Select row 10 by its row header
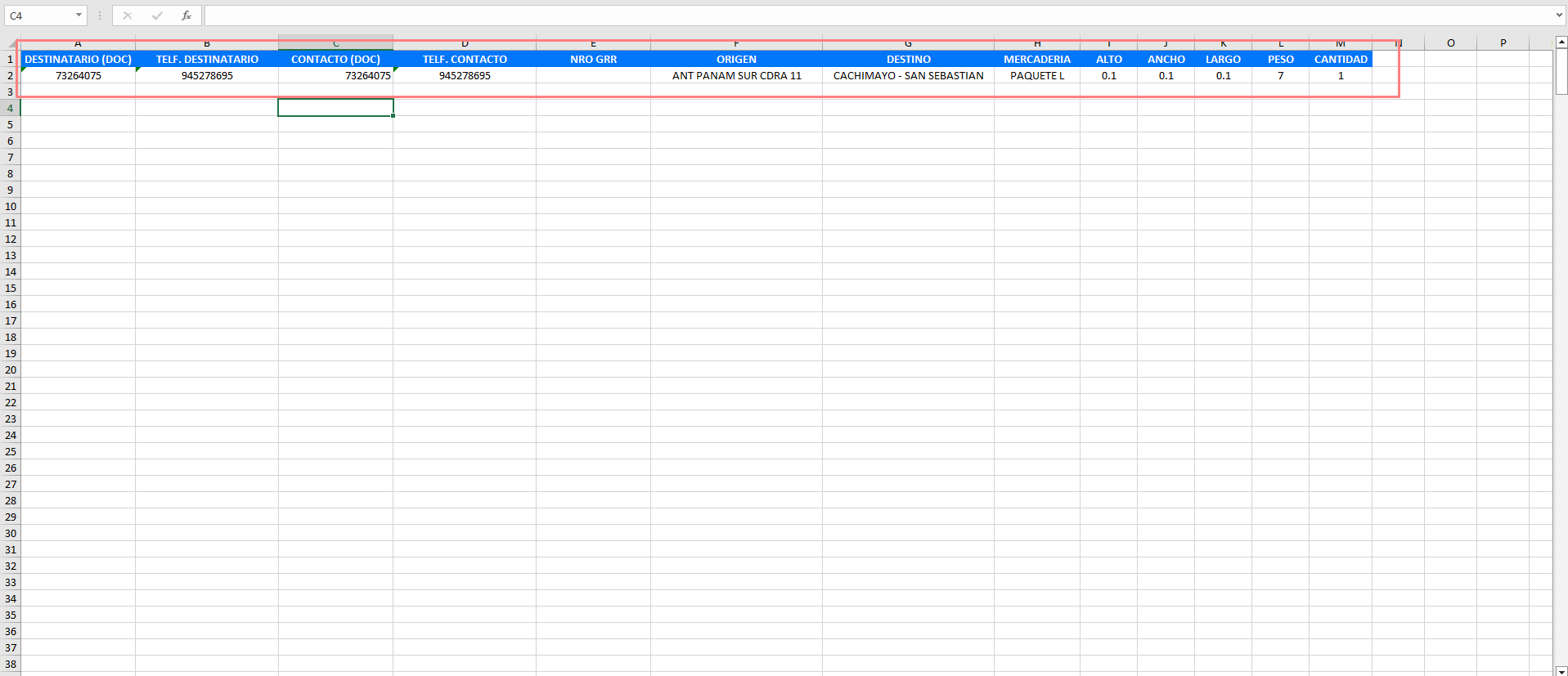The image size is (1568, 676). [11, 207]
